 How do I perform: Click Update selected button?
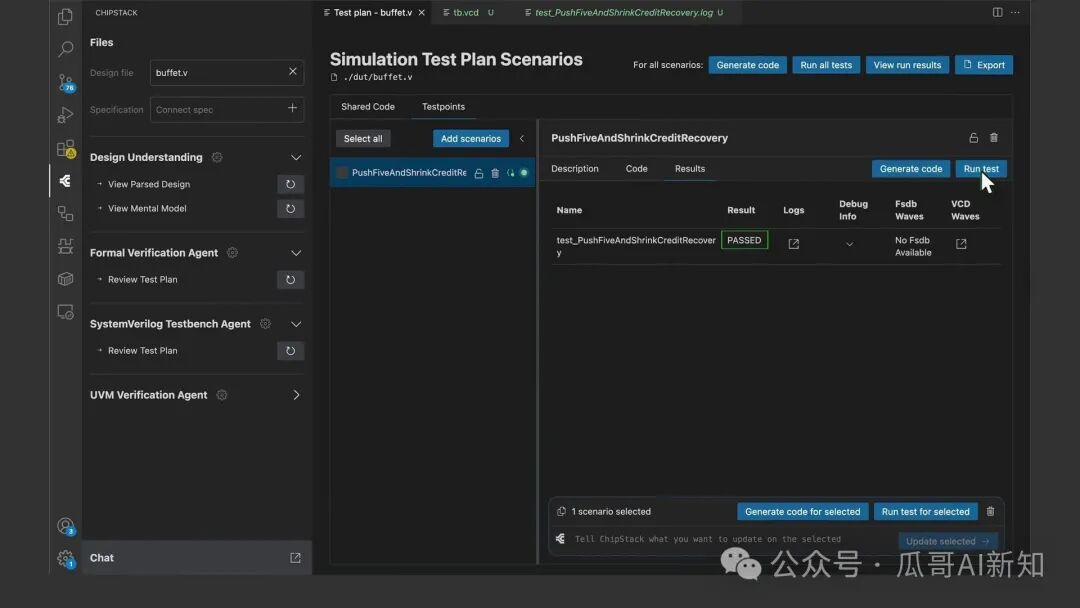tap(948, 541)
